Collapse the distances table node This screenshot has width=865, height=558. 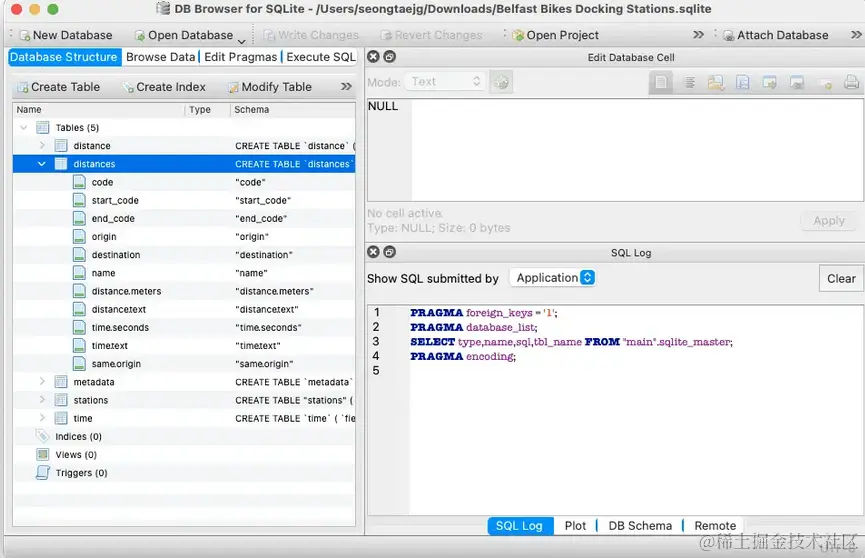42,164
